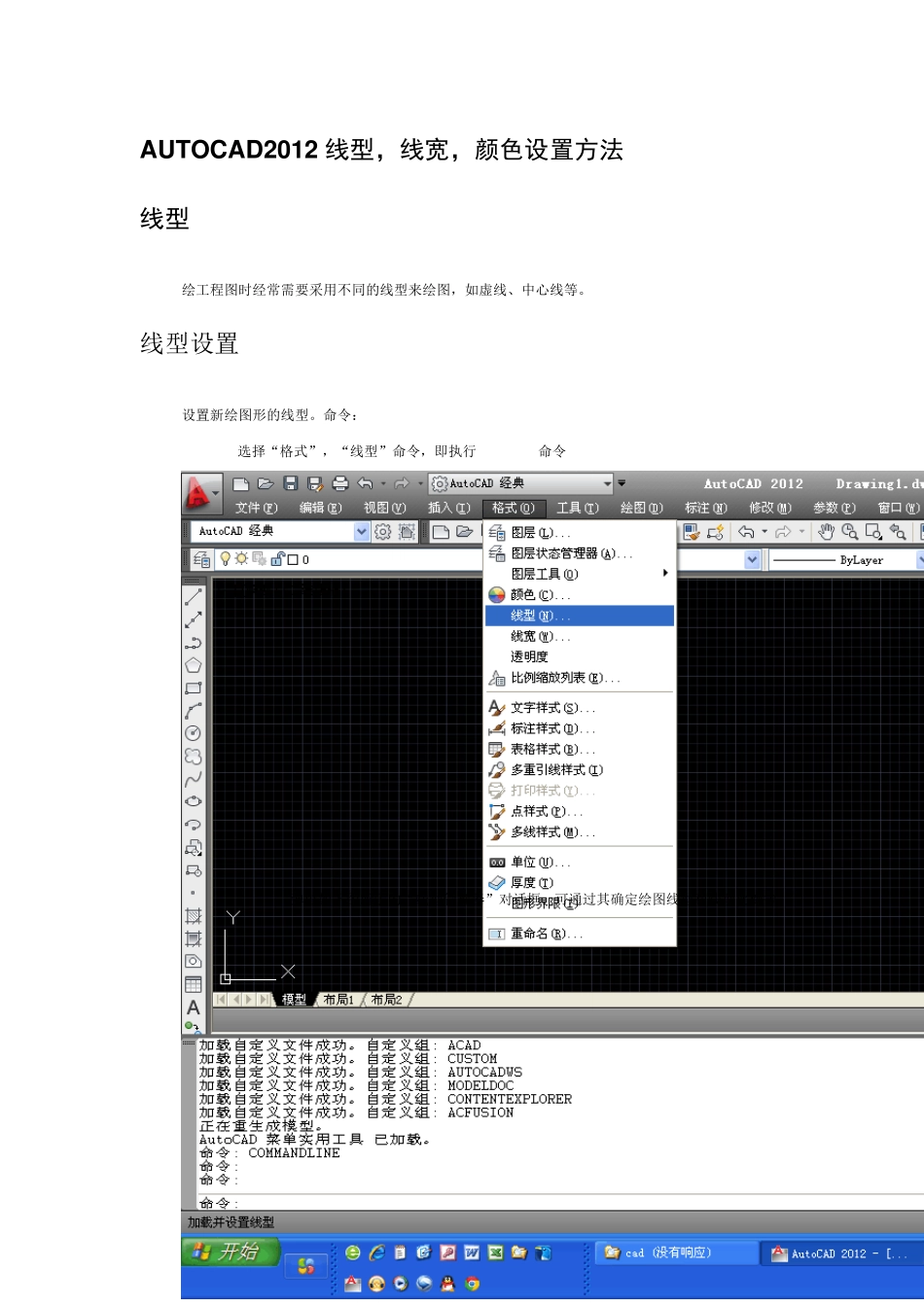The height and width of the screenshot is (1307, 924).
Task: Click the layer 0 color swatch square
Action: [x=293, y=560]
